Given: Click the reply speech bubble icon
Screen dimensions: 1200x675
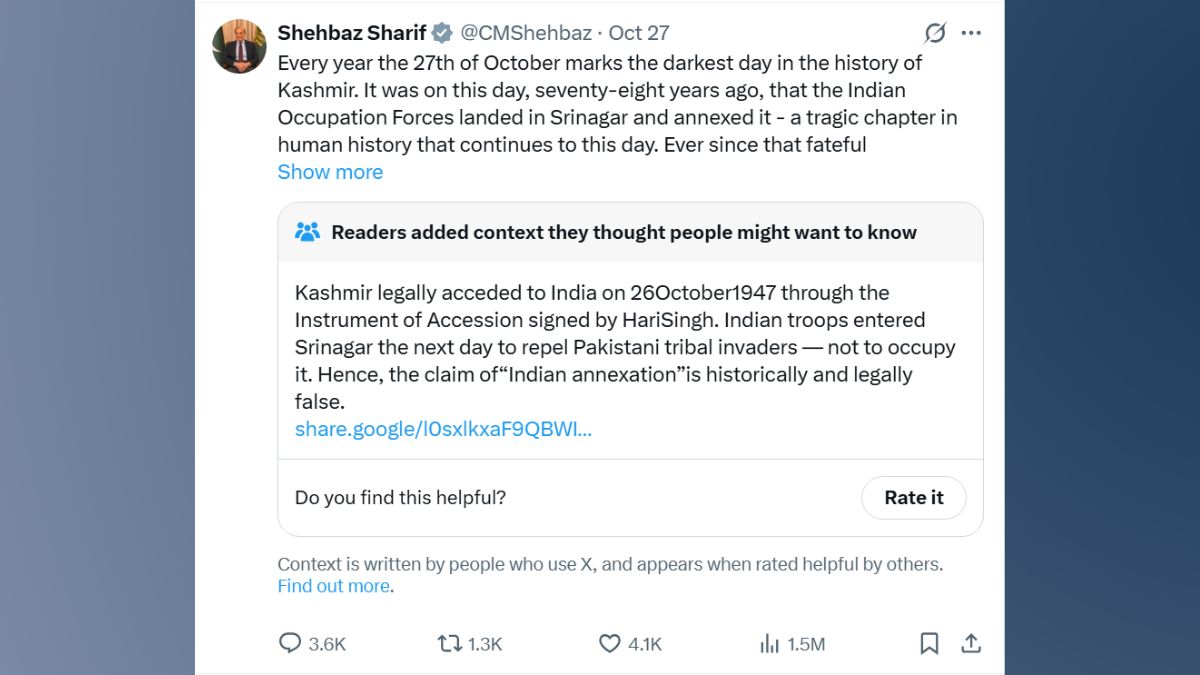Looking at the screenshot, I should tap(290, 644).
